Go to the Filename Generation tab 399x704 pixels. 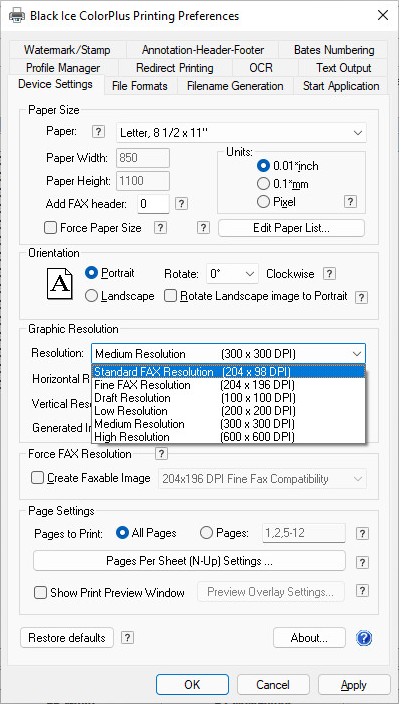pos(235,86)
